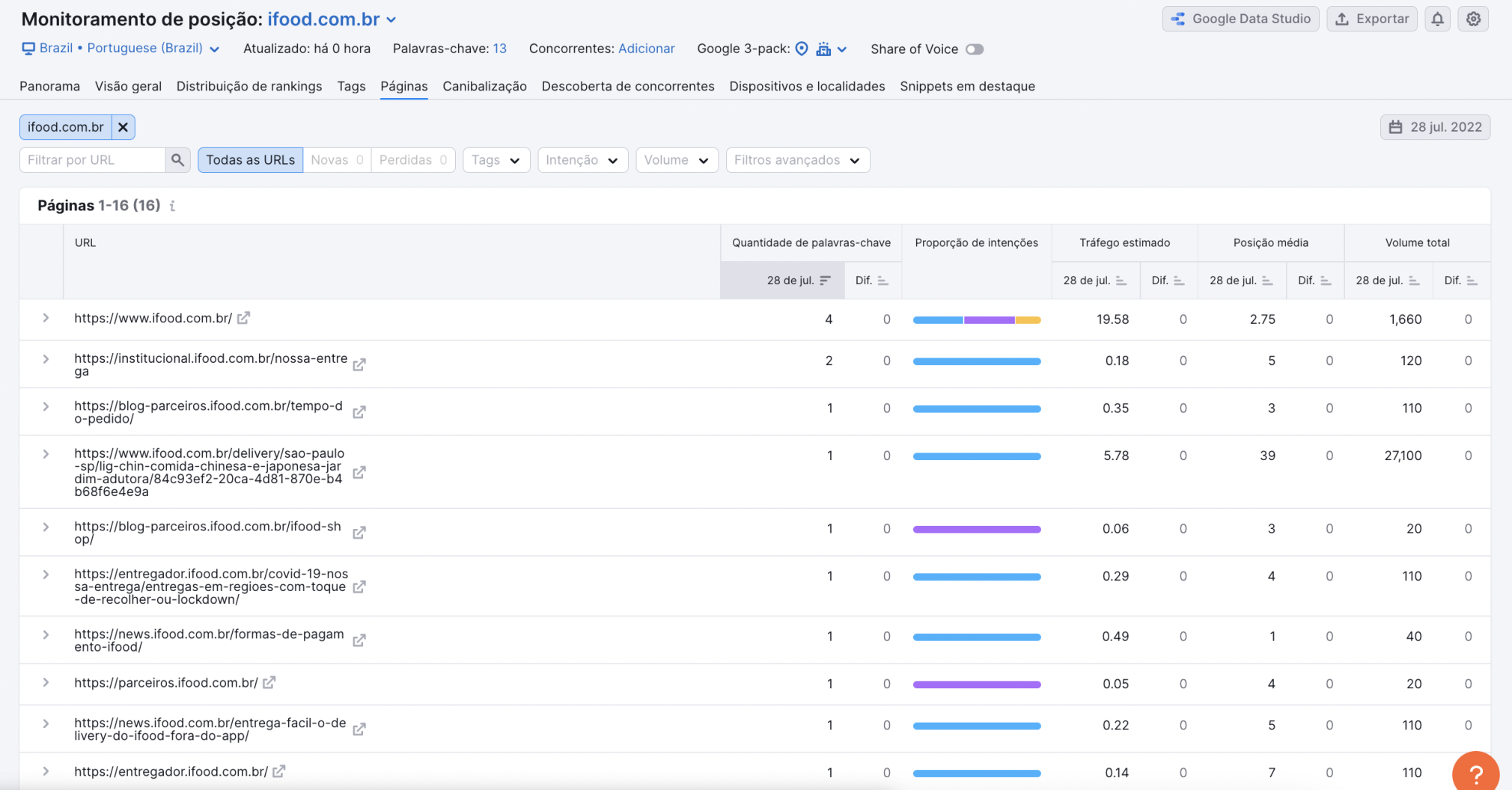This screenshot has width=1512, height=790.
Task: Open Brazil Portuguese location dropdown
Action: [x=121, y=49]
